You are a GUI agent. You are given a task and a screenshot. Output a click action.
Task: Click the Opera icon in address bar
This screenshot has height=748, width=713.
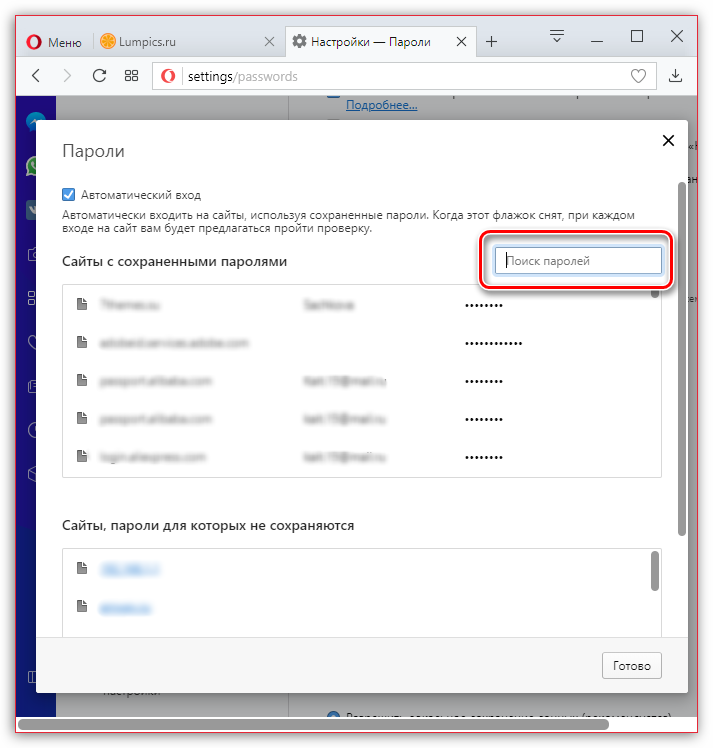168,76
